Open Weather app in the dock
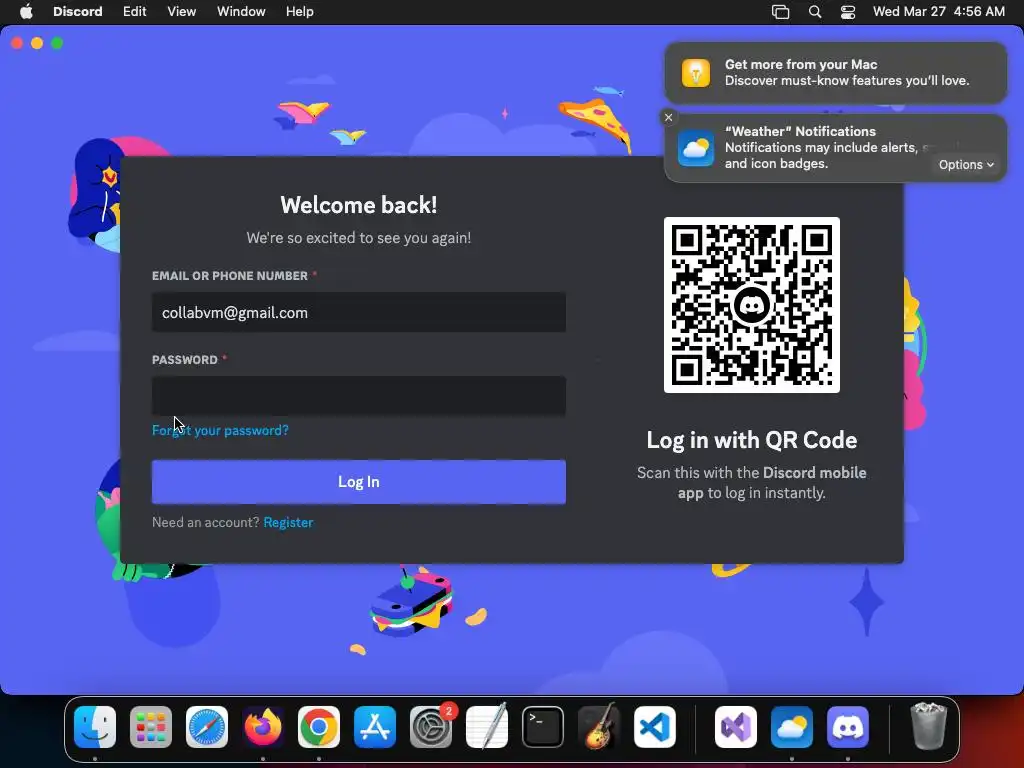The width and height of the screenshot is (1024, 768). [x=792, y=727]
